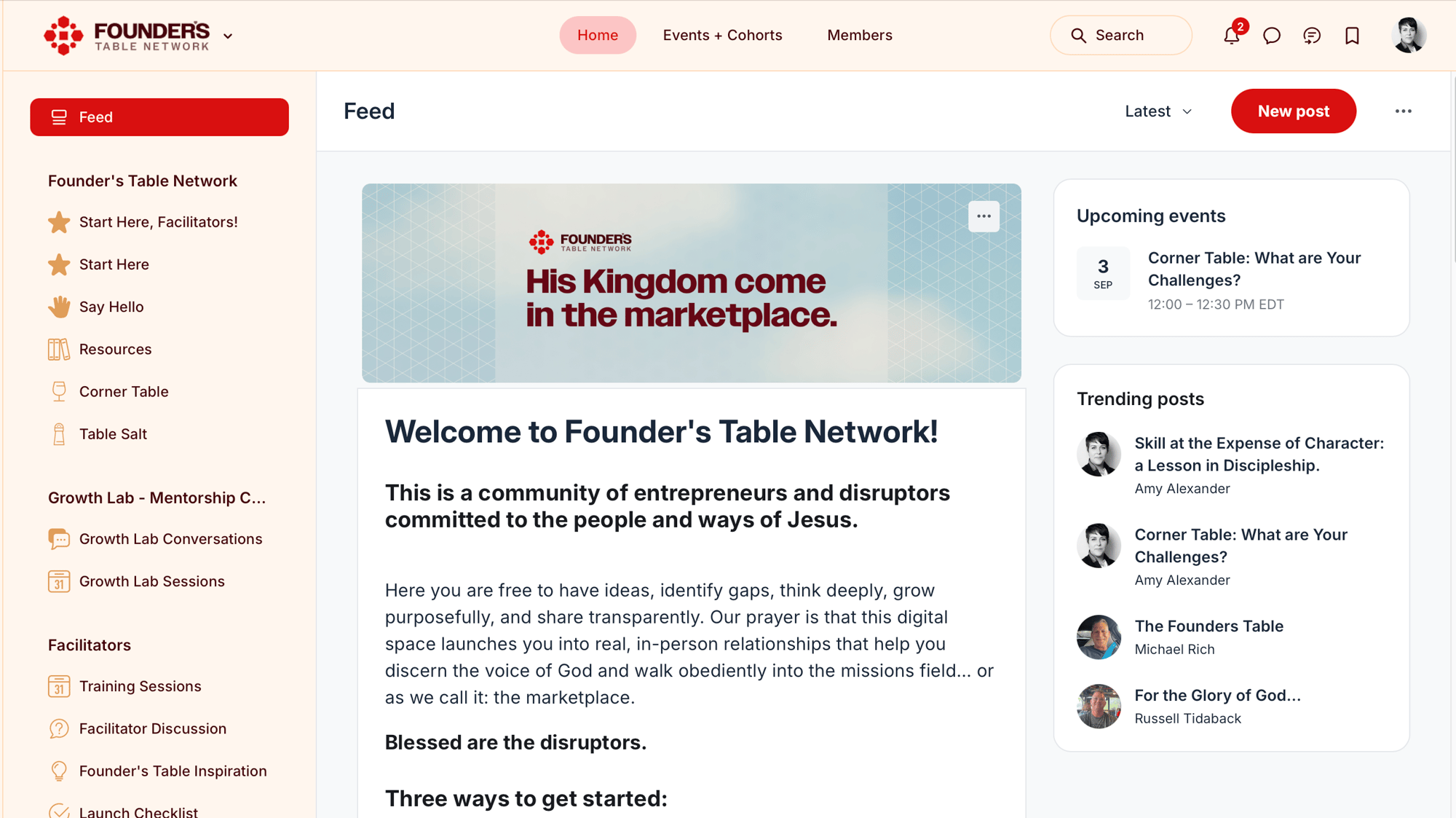
Task: Open the user profile avatar menu
Action: coord(1409,35)
